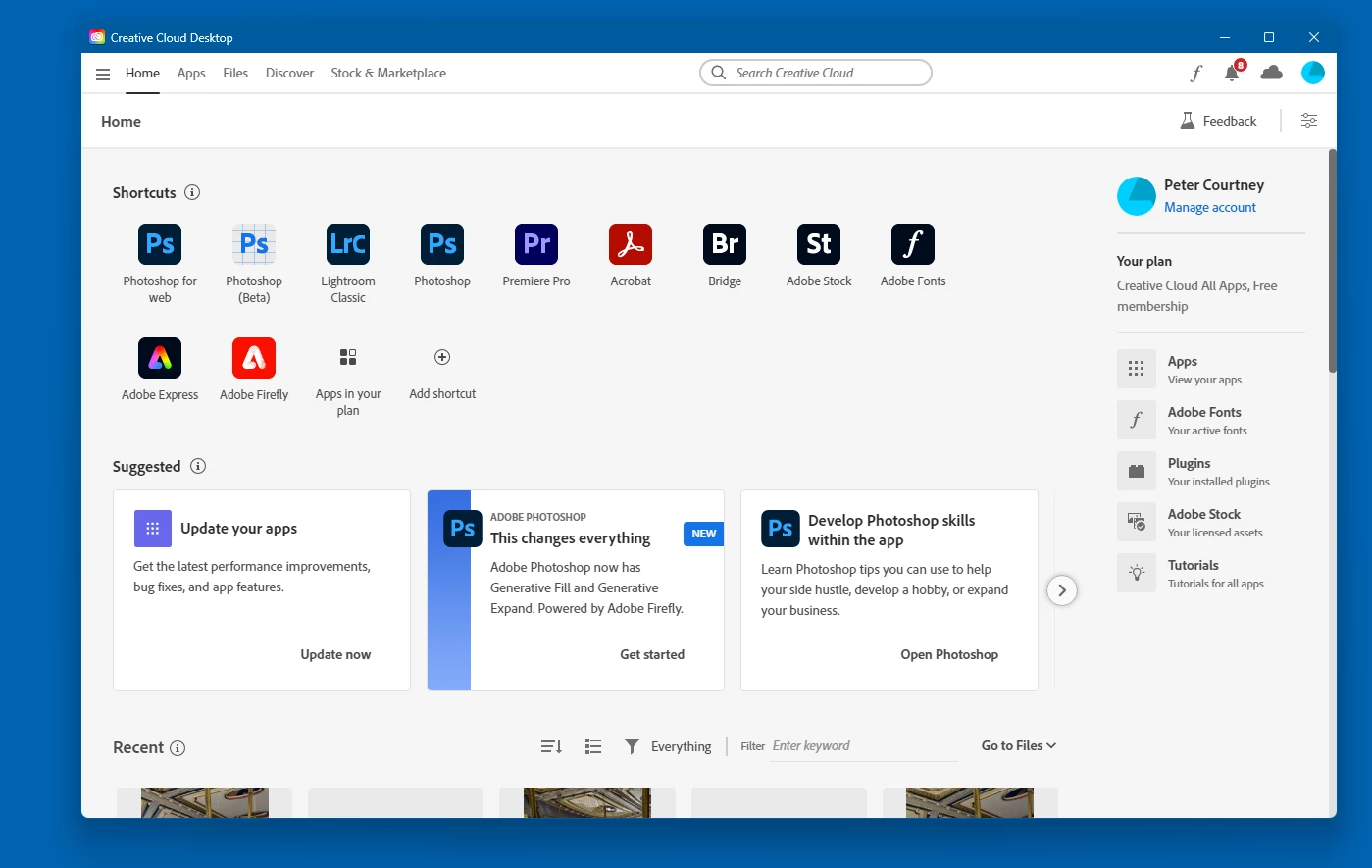Viewport: 1372px width, 868px height.
Task: Select the Home tab
Action: 142,74
